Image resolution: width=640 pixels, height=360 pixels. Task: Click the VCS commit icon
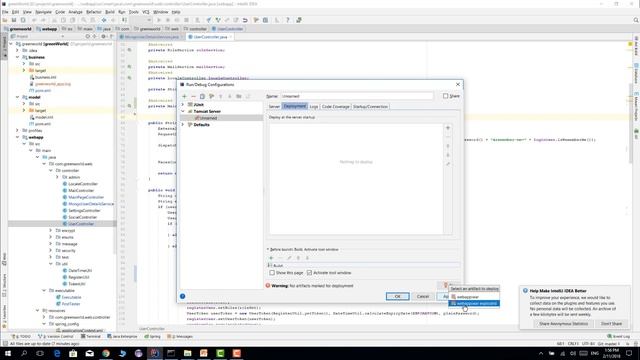click(218, 20)
